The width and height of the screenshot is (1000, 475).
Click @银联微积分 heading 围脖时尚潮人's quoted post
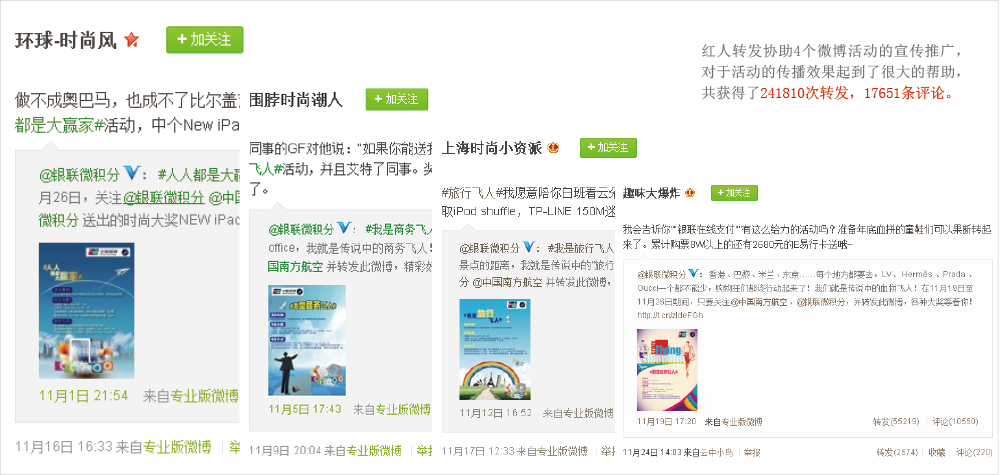(301, 229)
